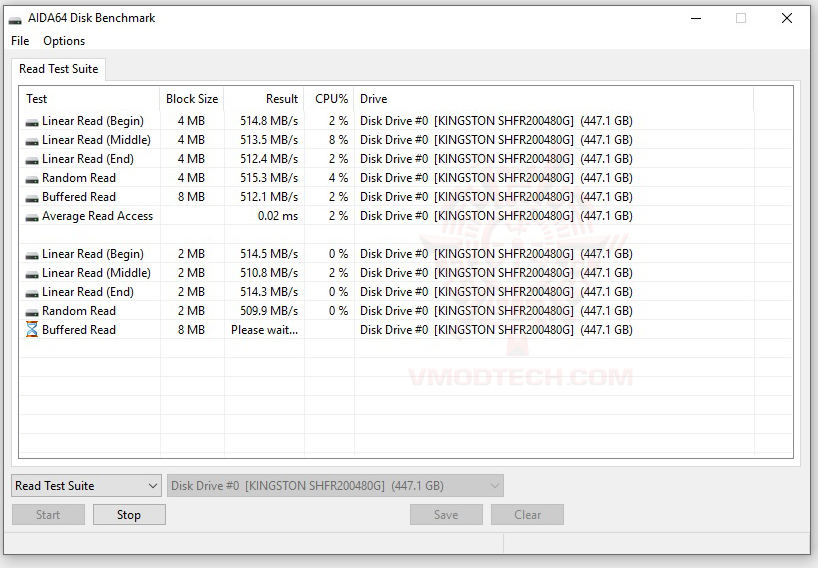Click the AIDA64 Disk Benchmark title bar icon
818x568 pixels.
15,19
